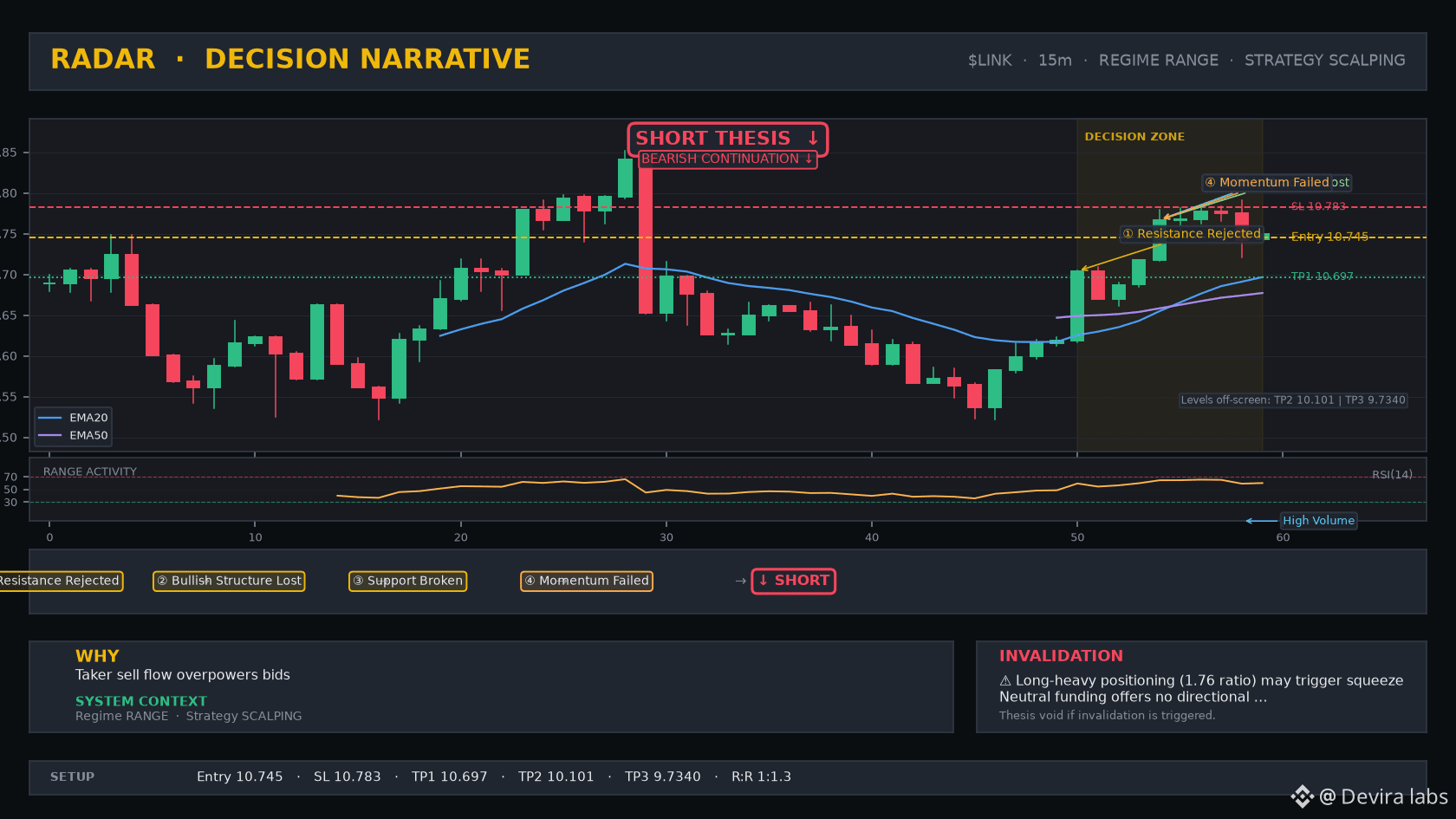Viewport: 1456px width, 819px height.
Task: Click Entry 10.745 in the SETUP bar
Action: (240, 777)
